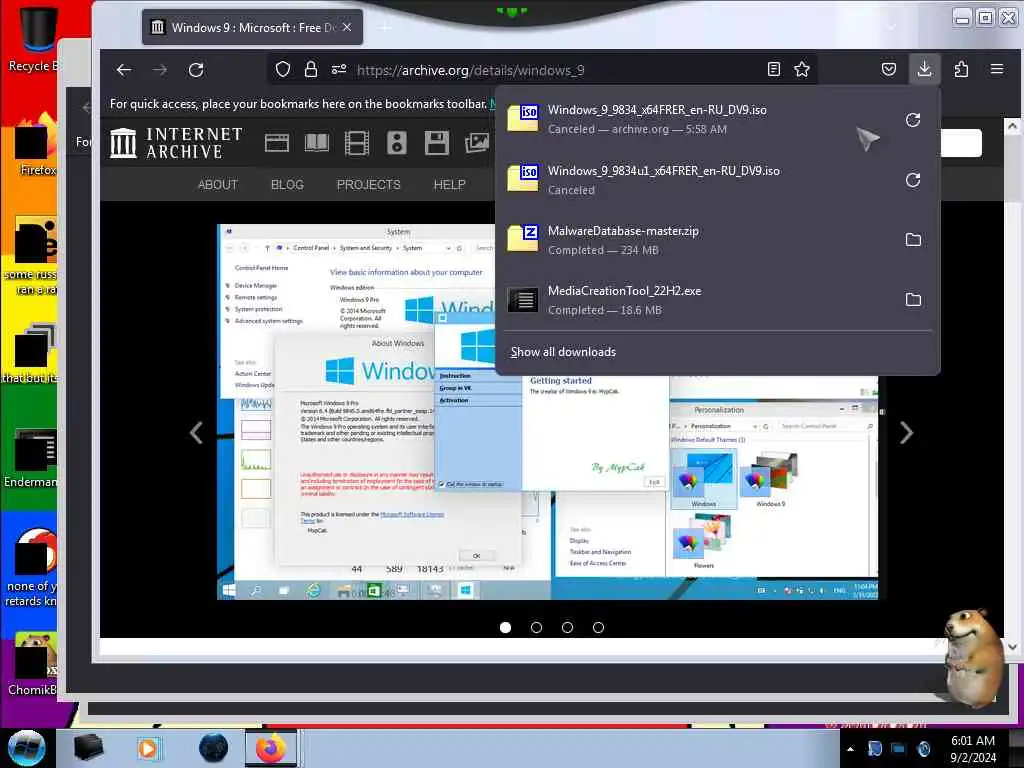Close the Windows 9 browser tab
The image size is (1024, 768).
point(347,27)
